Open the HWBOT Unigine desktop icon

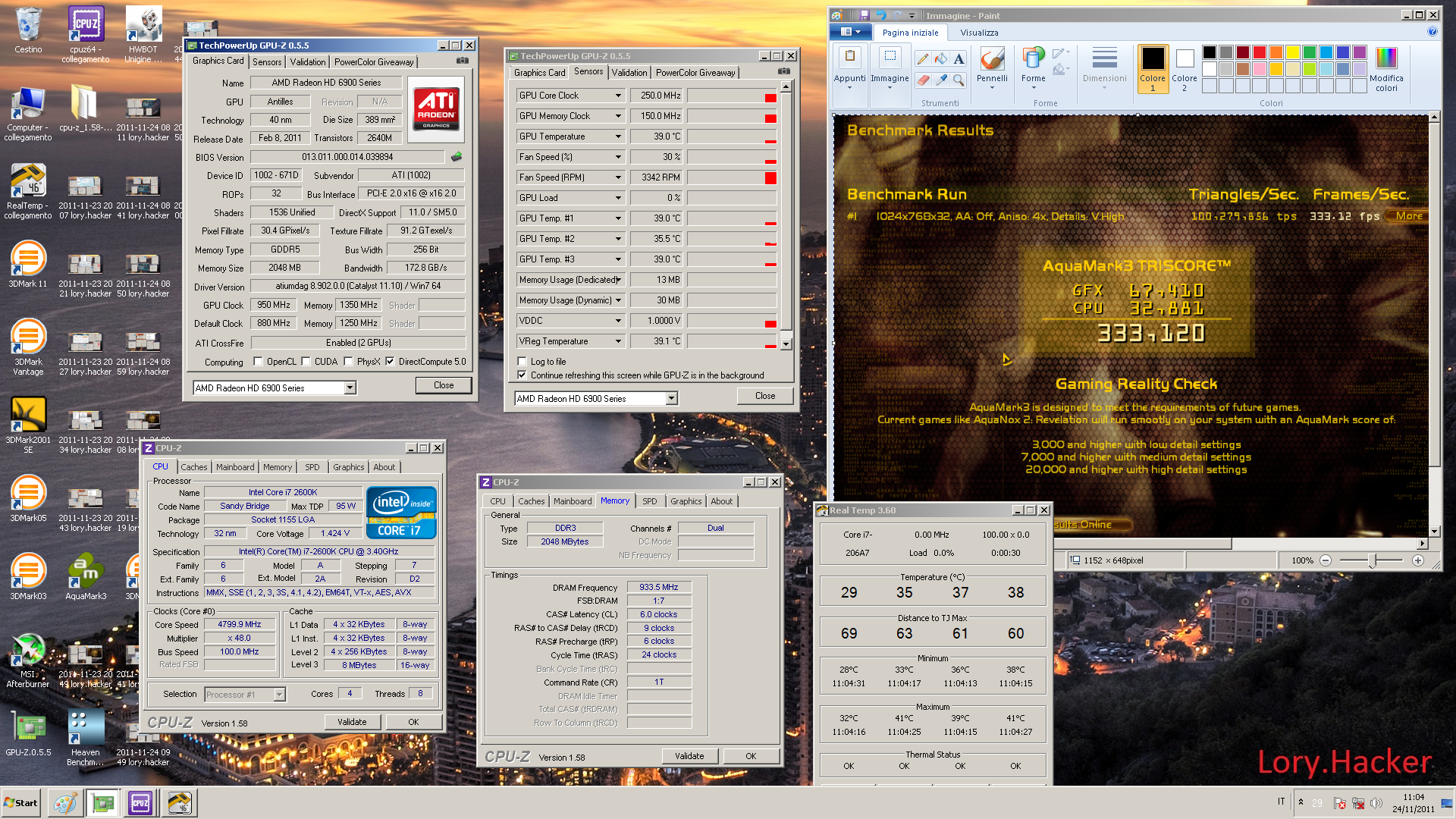(x=143, y=34)
